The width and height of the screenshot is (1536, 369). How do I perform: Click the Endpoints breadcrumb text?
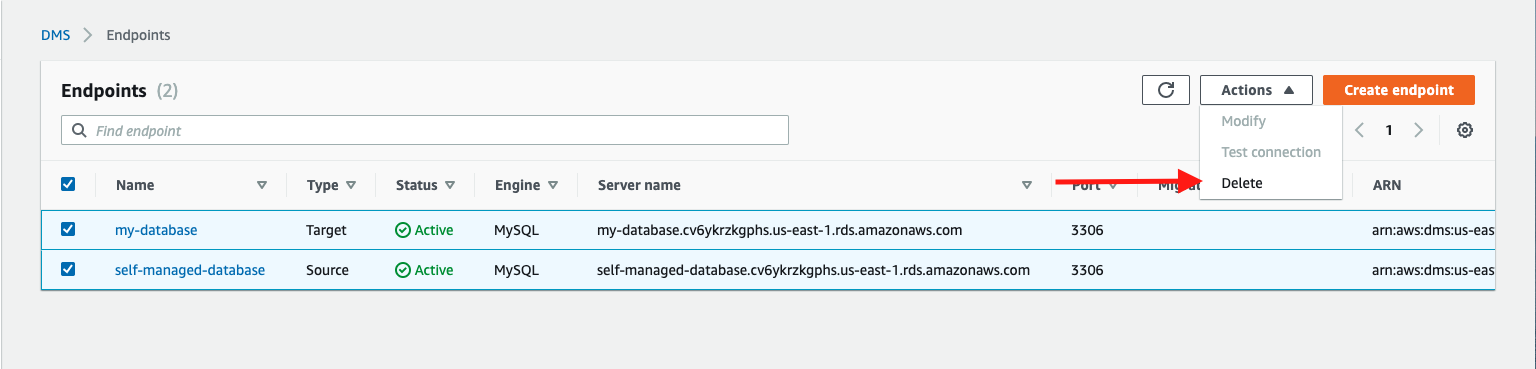click(138, 35)
